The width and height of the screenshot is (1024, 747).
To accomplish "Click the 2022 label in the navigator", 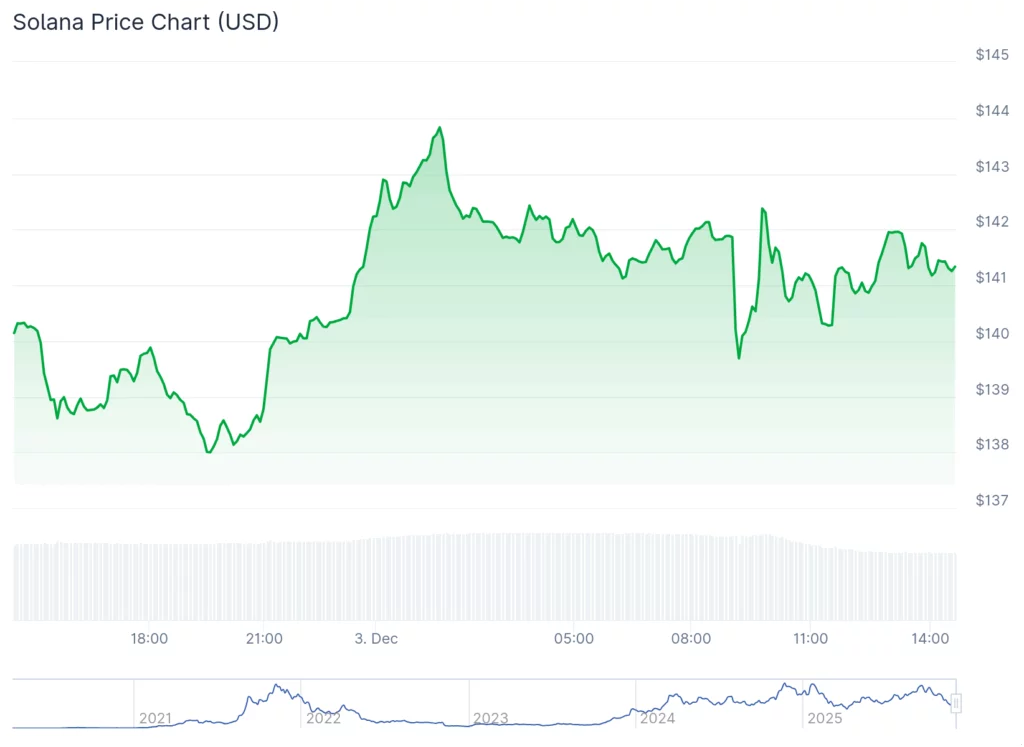I will (x=323, y=718).
